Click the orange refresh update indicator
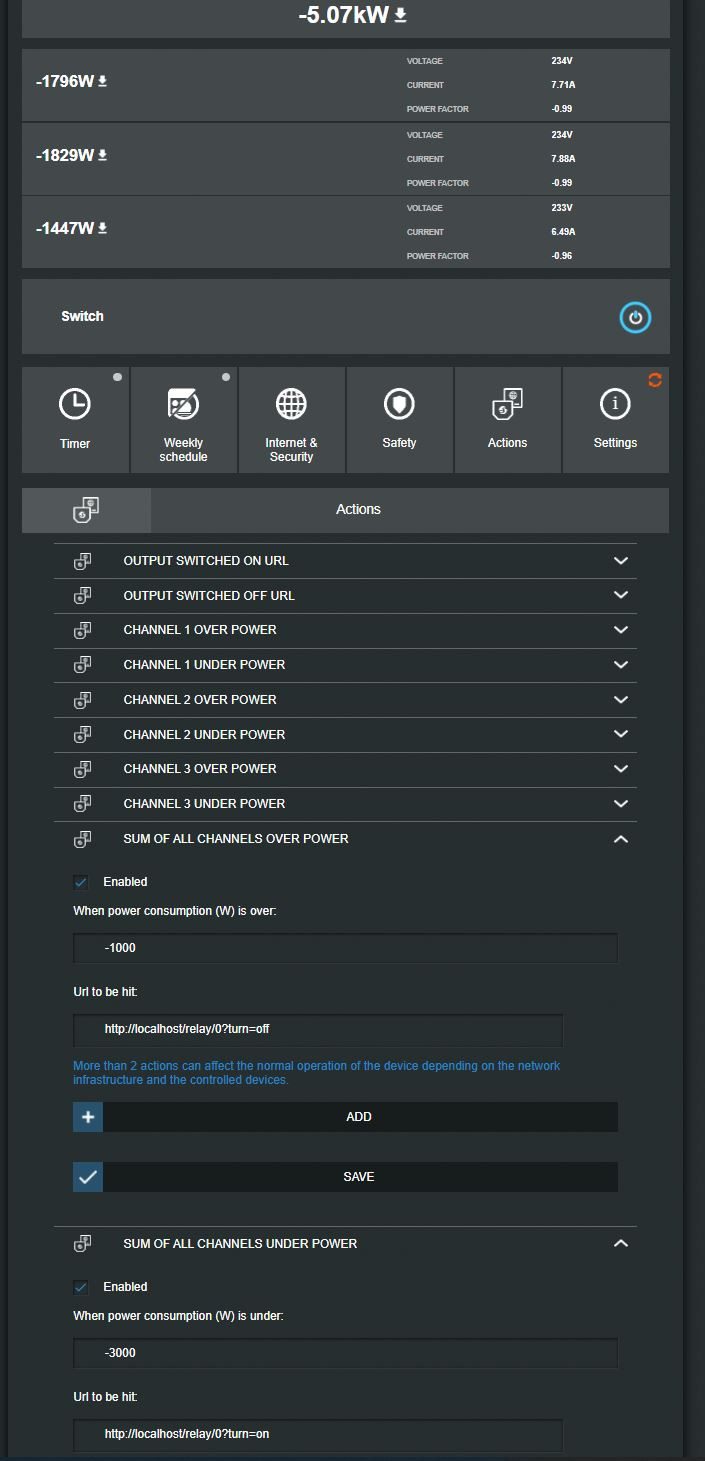 tap(656, 380)
